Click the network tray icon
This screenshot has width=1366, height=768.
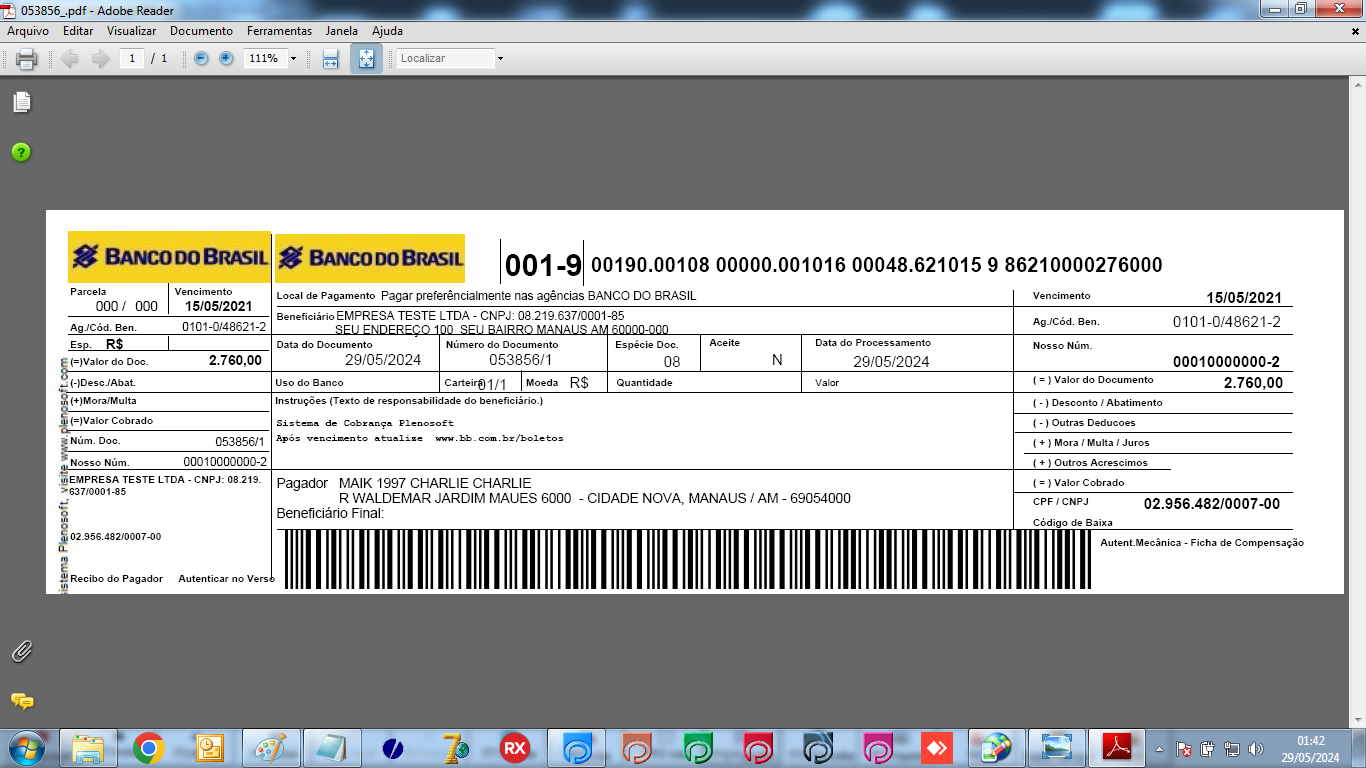tap(1232, 749)
